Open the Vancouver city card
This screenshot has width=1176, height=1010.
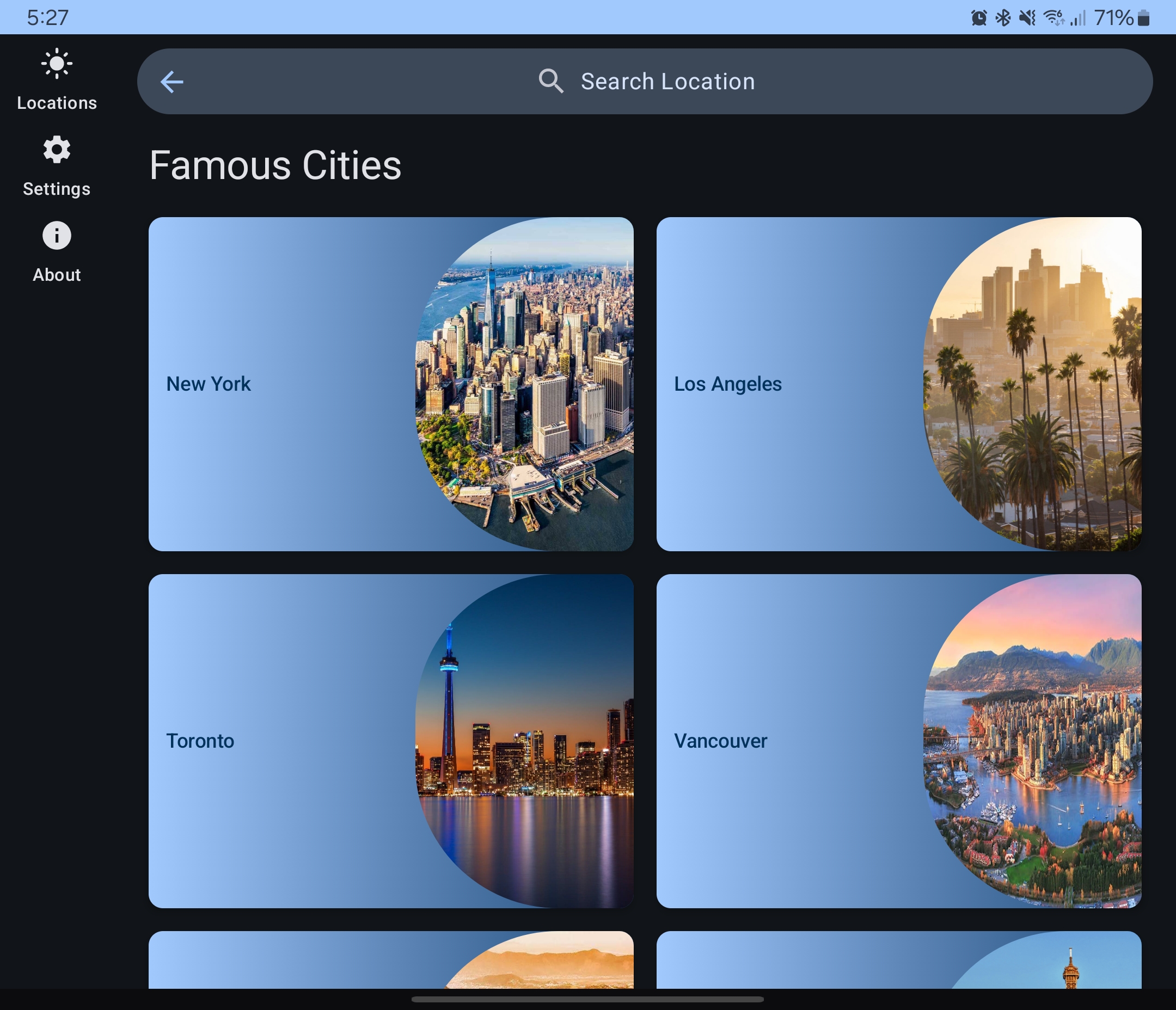[899, 741]
